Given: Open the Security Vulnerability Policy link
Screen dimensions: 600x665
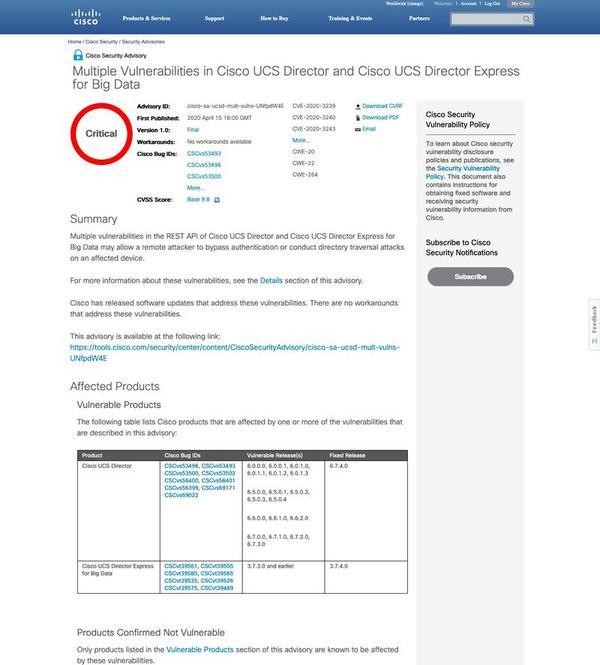Looking at the screenshot, I should tap(463, 172).
